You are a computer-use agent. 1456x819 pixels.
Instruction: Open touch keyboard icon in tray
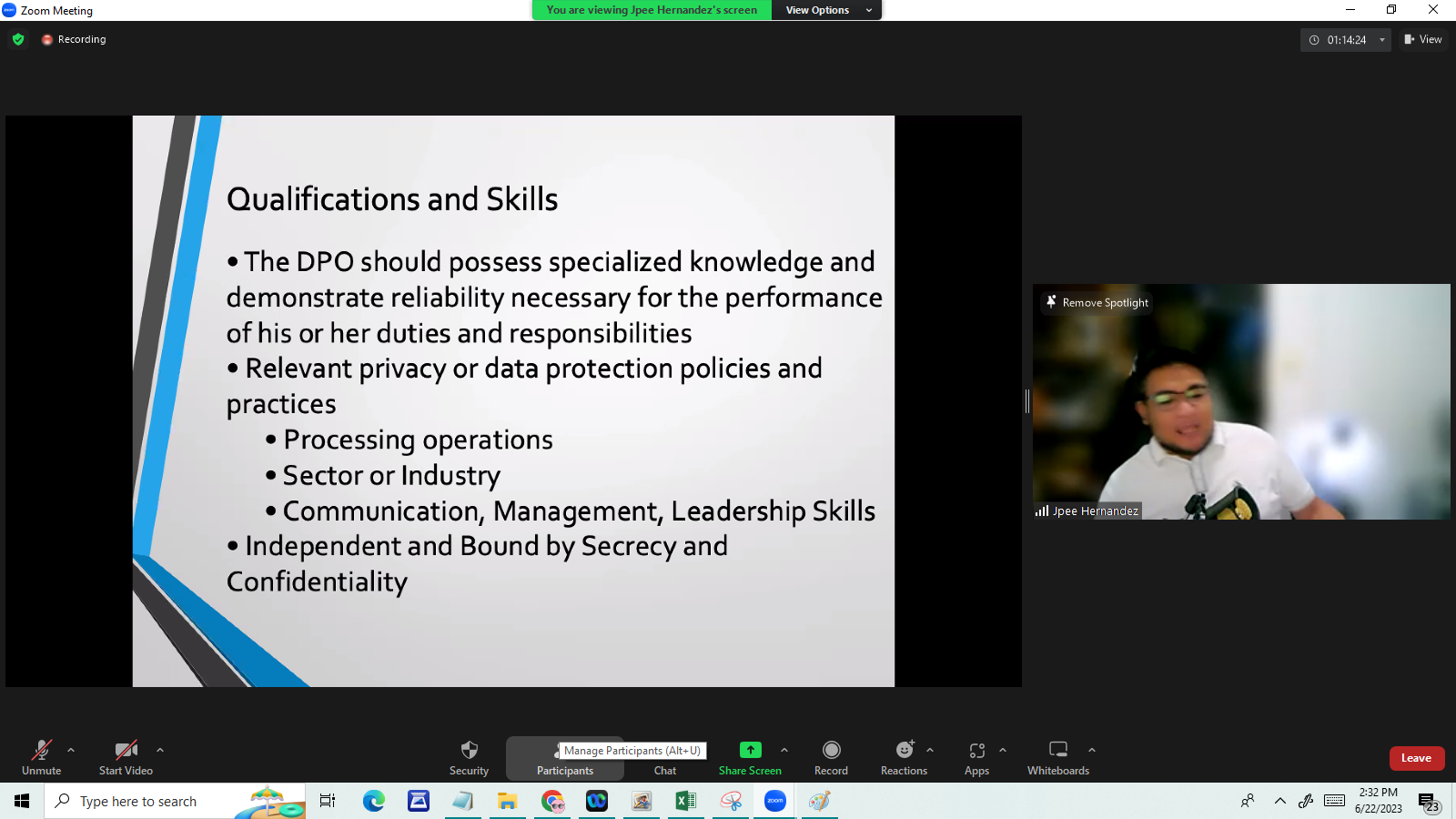pyautogui.click(x=1335, y=801)
